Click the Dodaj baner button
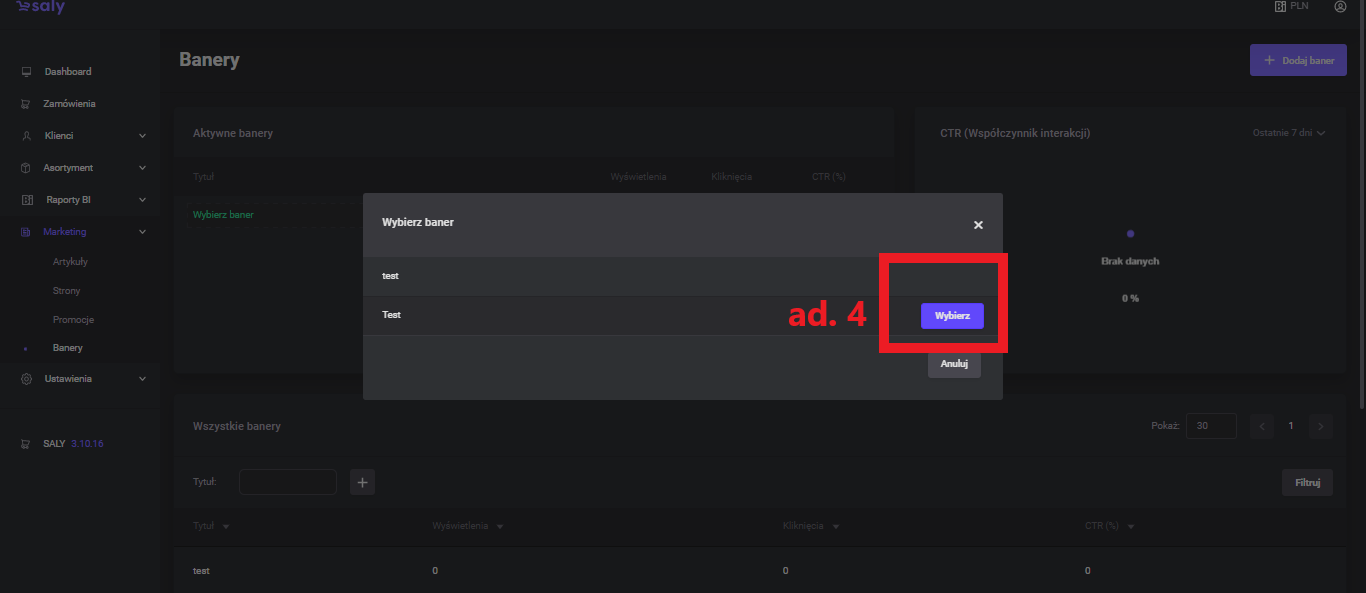 (x=1297, y=60)
